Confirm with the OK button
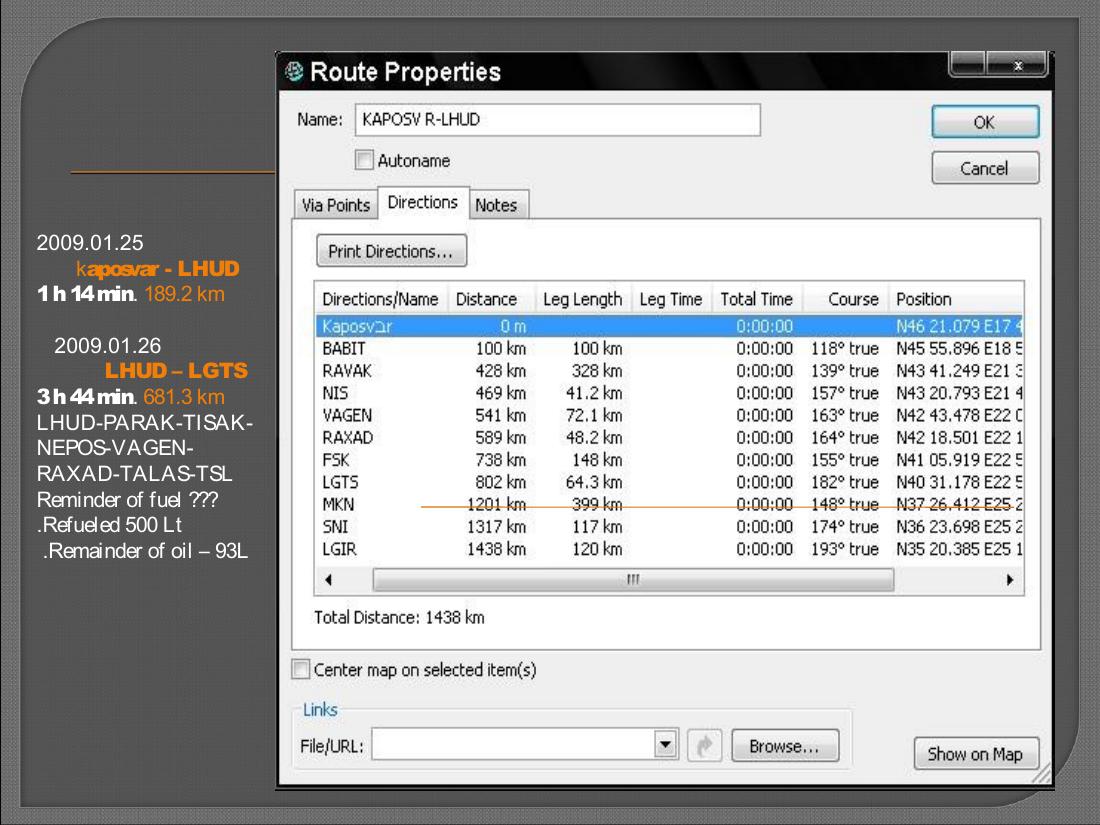 tap(985, 122)
